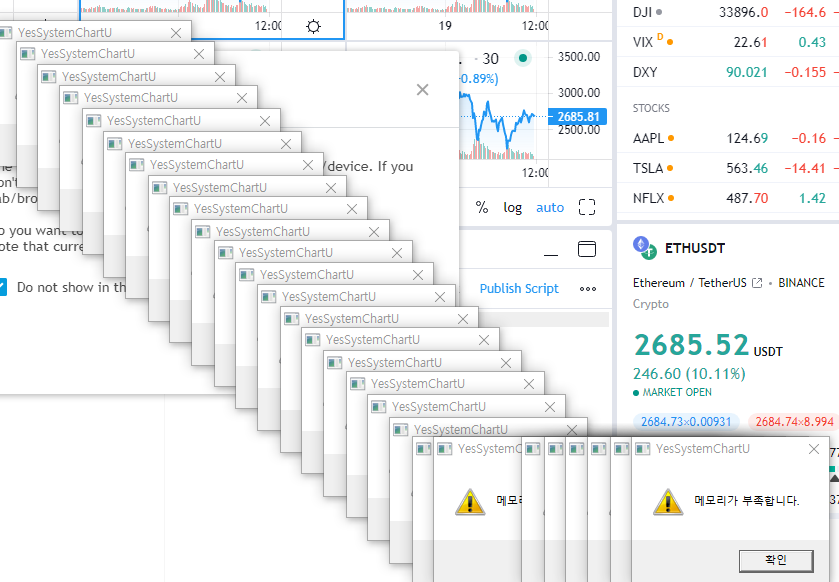839x582 pixels.
Task: Open the DJI index in the watchlist
Action: (644, 12)
